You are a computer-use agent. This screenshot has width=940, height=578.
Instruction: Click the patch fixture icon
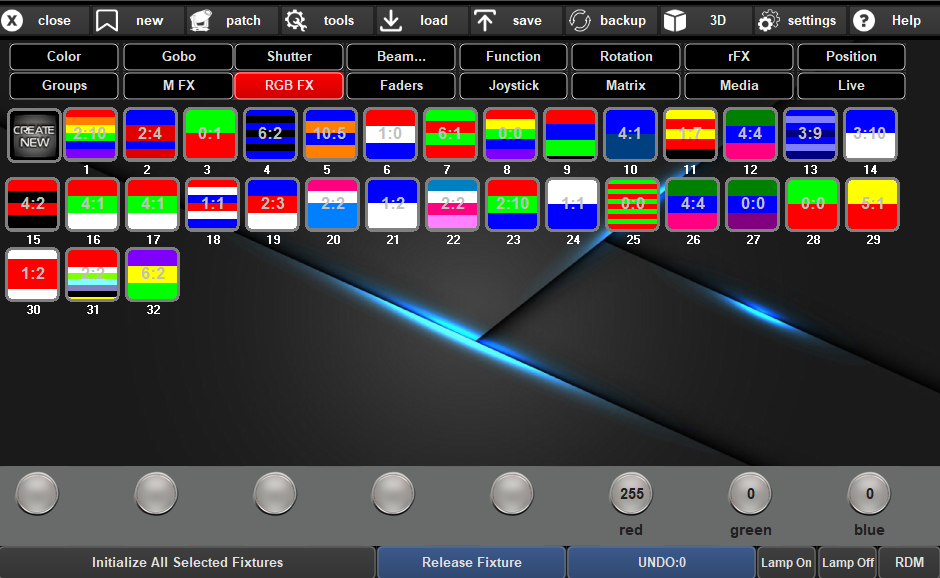tap(201, 20)
